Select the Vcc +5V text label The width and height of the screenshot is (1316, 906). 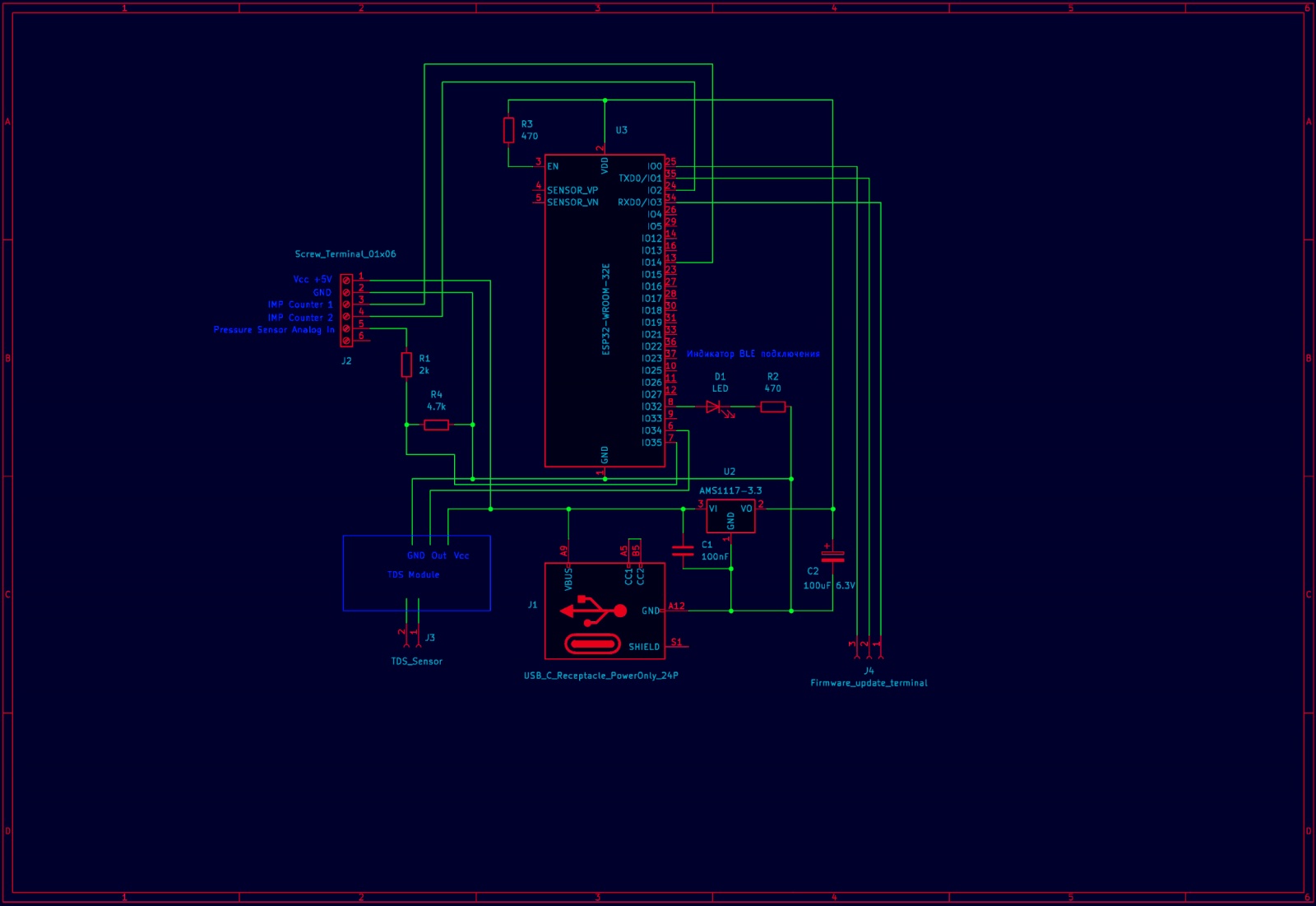[313, 280]
